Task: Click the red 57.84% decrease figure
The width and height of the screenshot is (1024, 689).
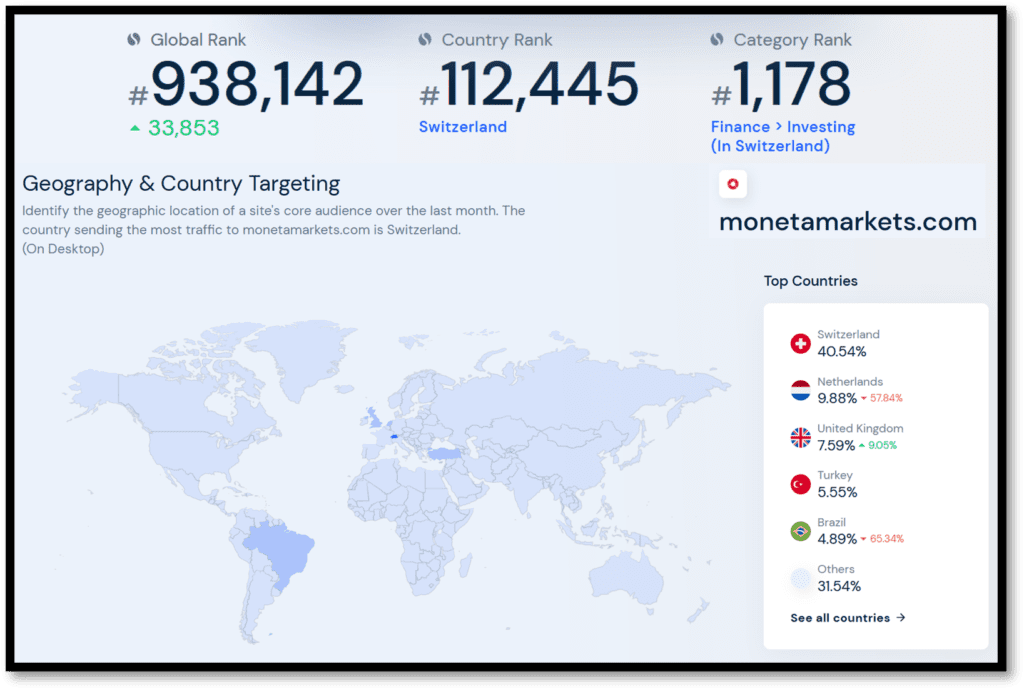Action: (886, 398)
